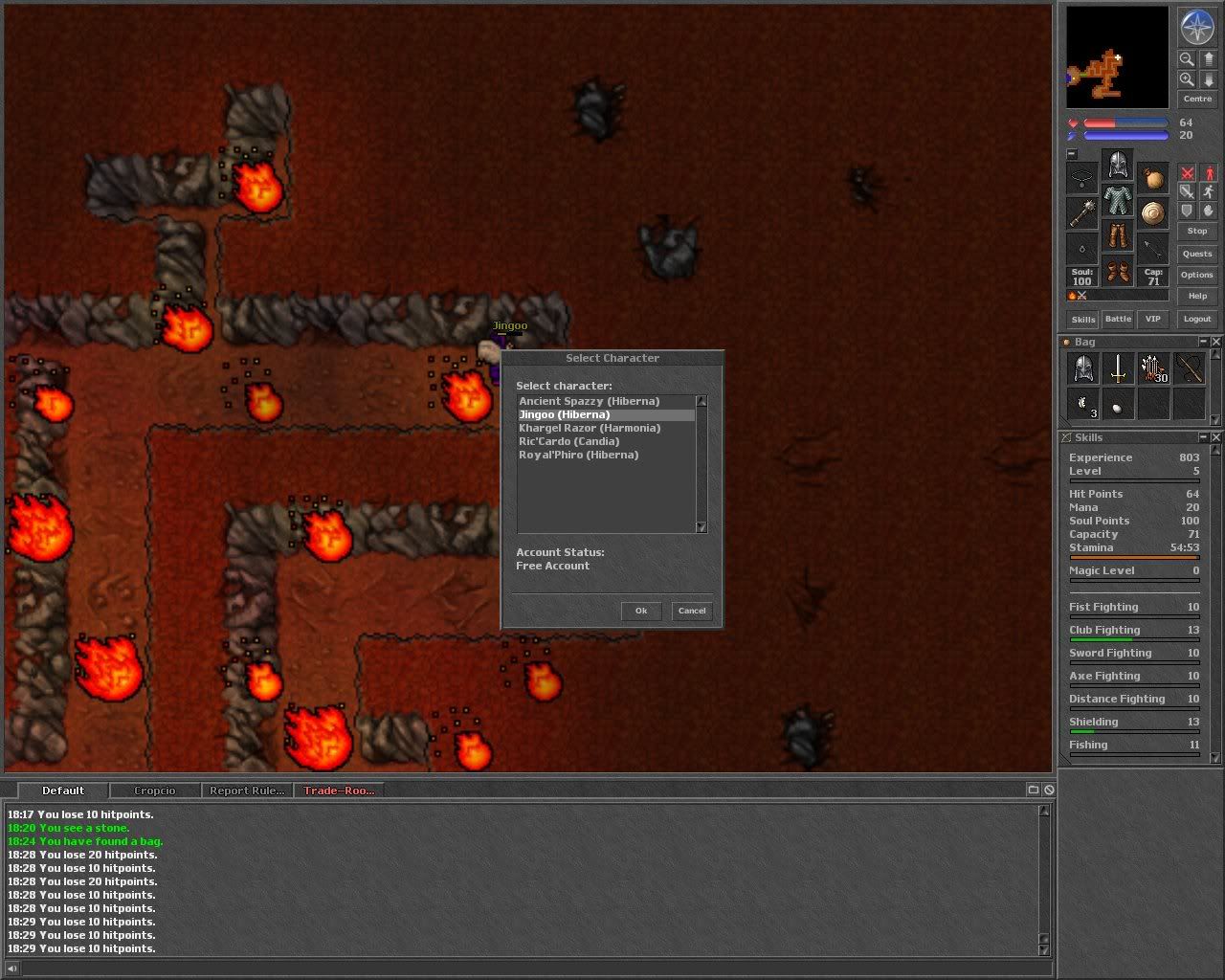
Task: Switch to the Cropcio chat tab
Action: coord(155,791)
